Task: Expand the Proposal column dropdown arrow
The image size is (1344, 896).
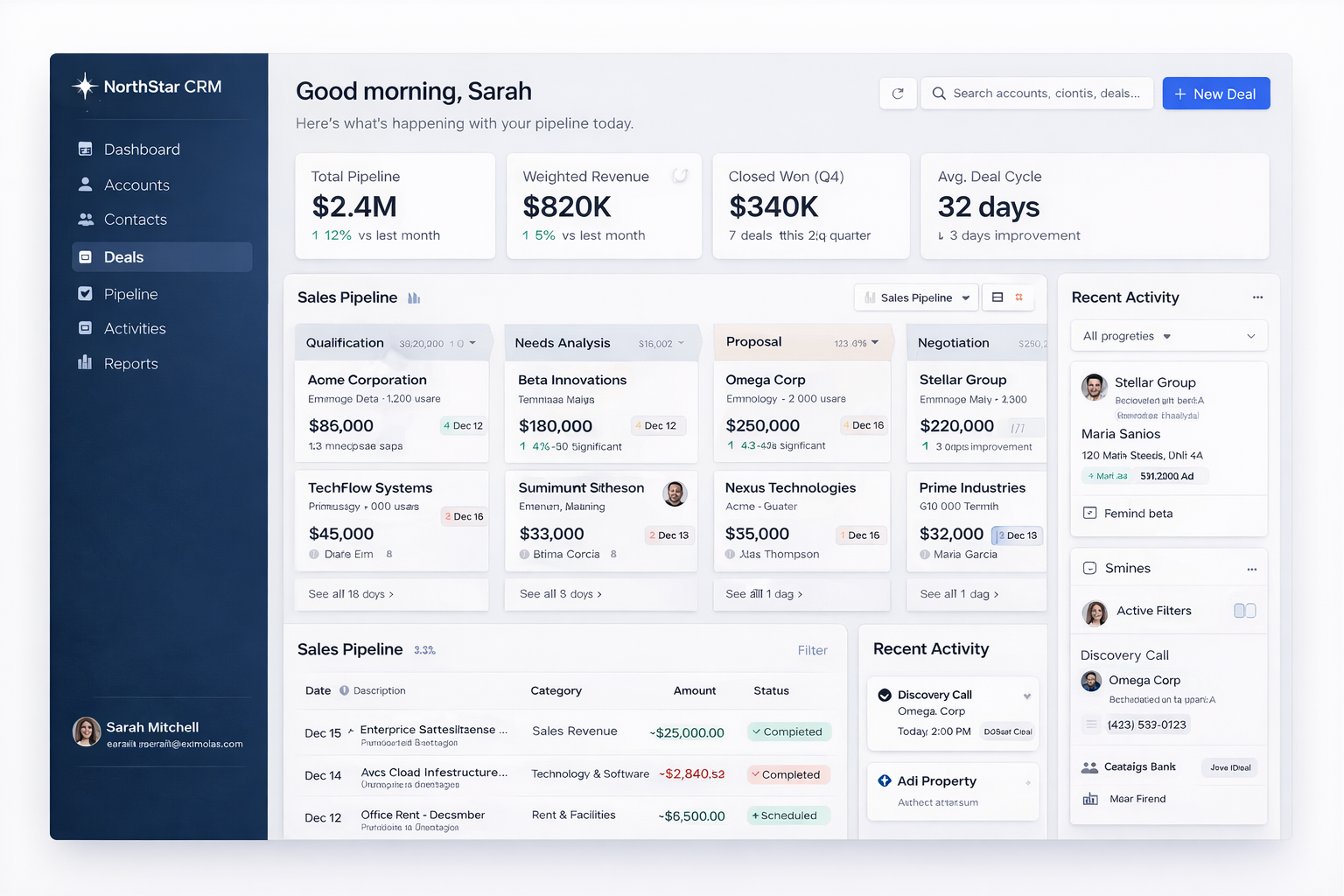Action: coord(875,343)
